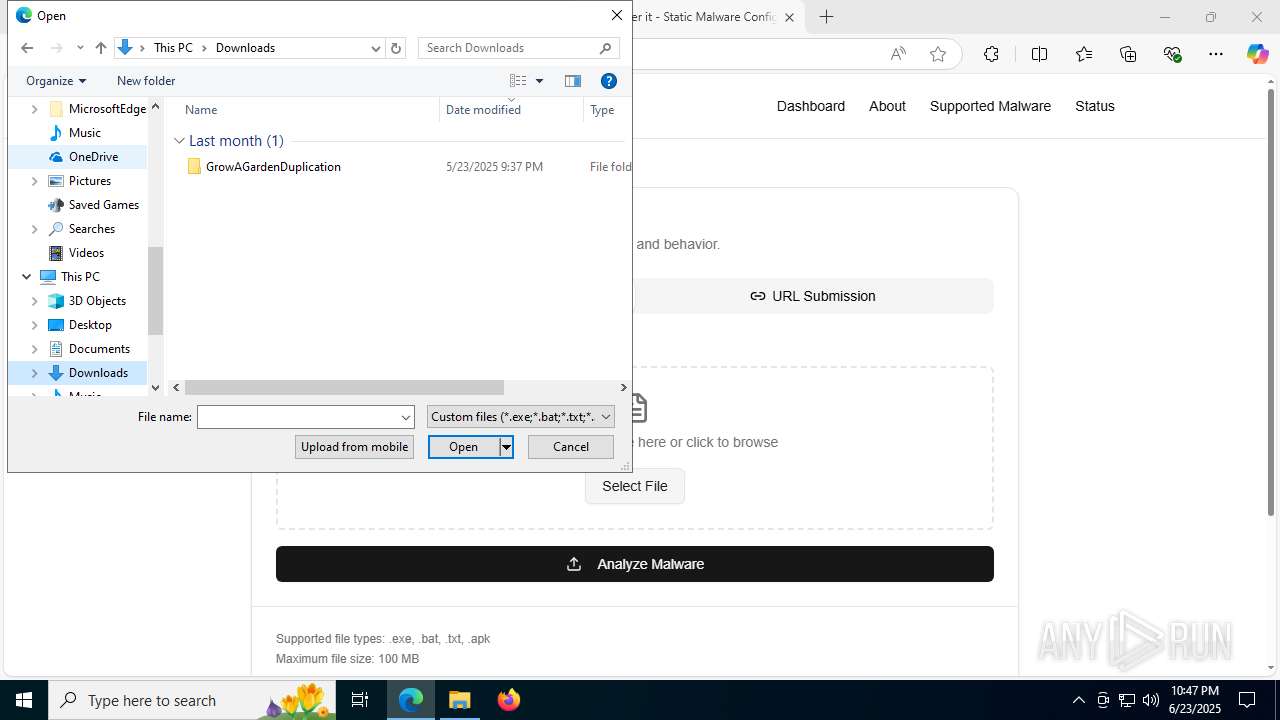Open Task View on taskbar
1280x720 pixels.
pos(361,700)
